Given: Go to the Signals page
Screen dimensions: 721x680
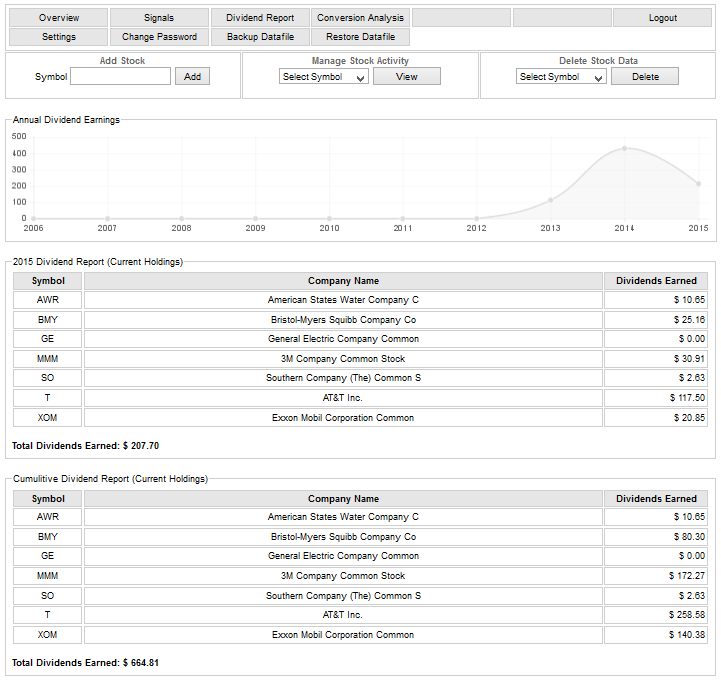Looking at the screenshot, I should (159, 17).
